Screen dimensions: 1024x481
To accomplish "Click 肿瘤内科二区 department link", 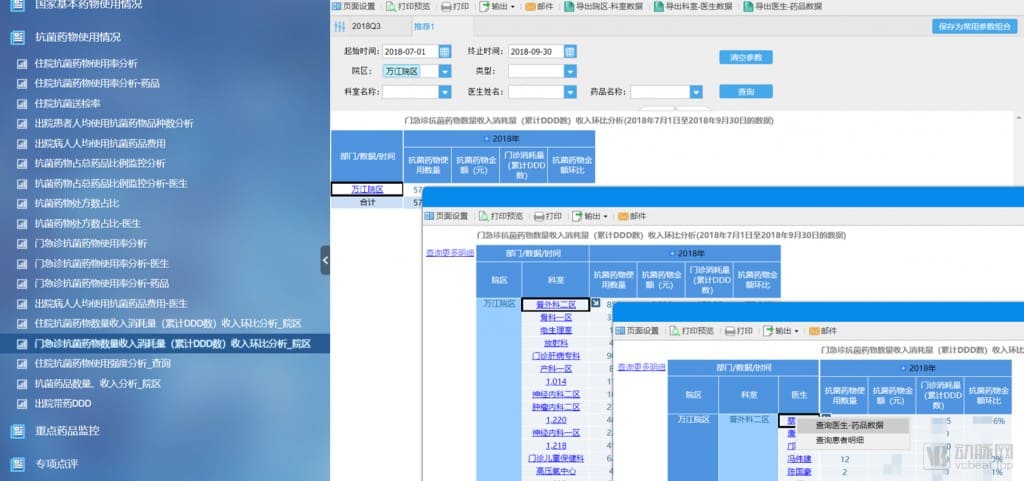I will [x=556, y=407].
